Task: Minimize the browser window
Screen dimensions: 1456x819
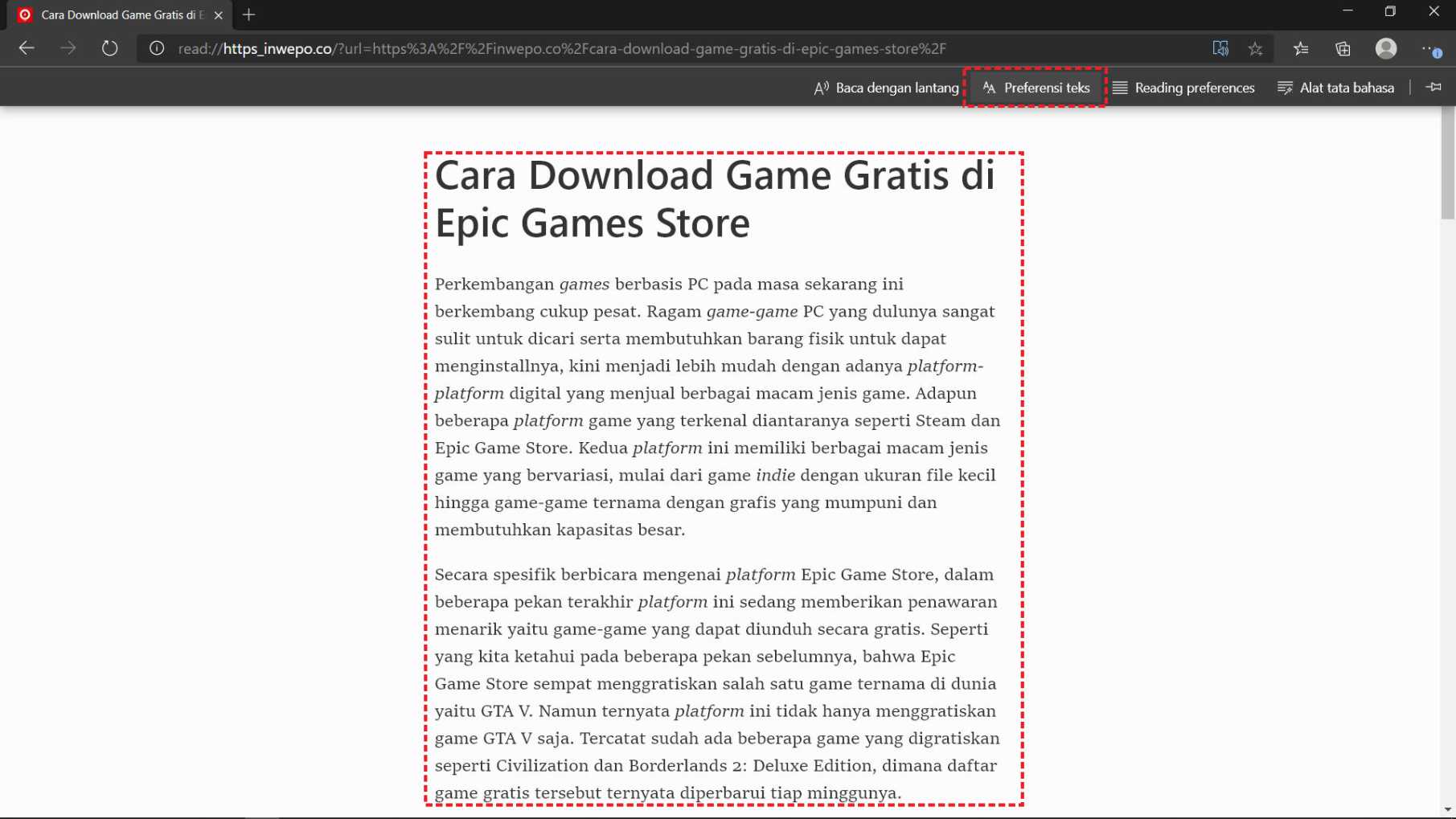Action: pyautogui.click(x=1347, y=11)
